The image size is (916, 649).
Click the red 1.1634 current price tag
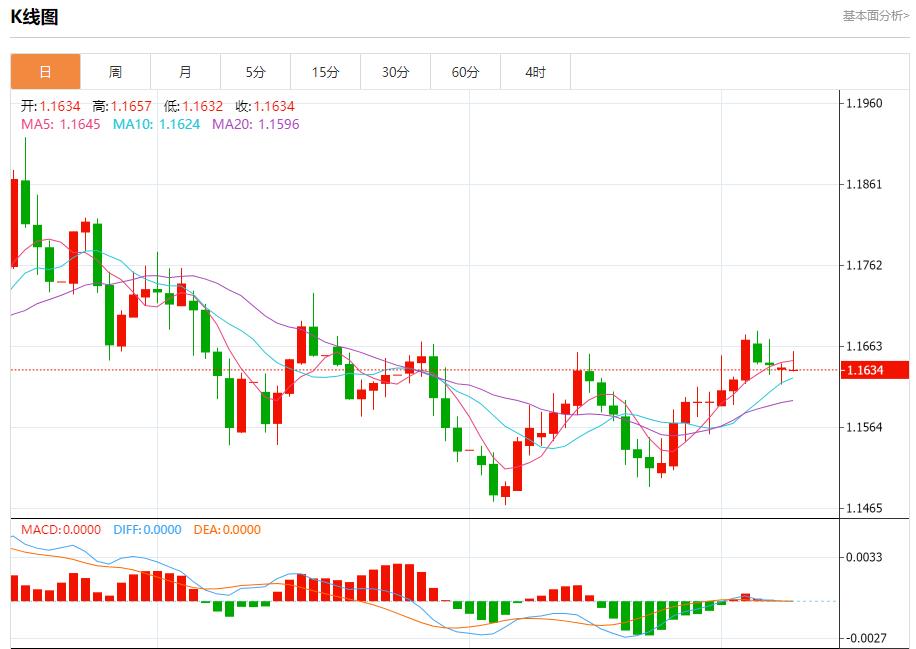(x=876, y=370)
